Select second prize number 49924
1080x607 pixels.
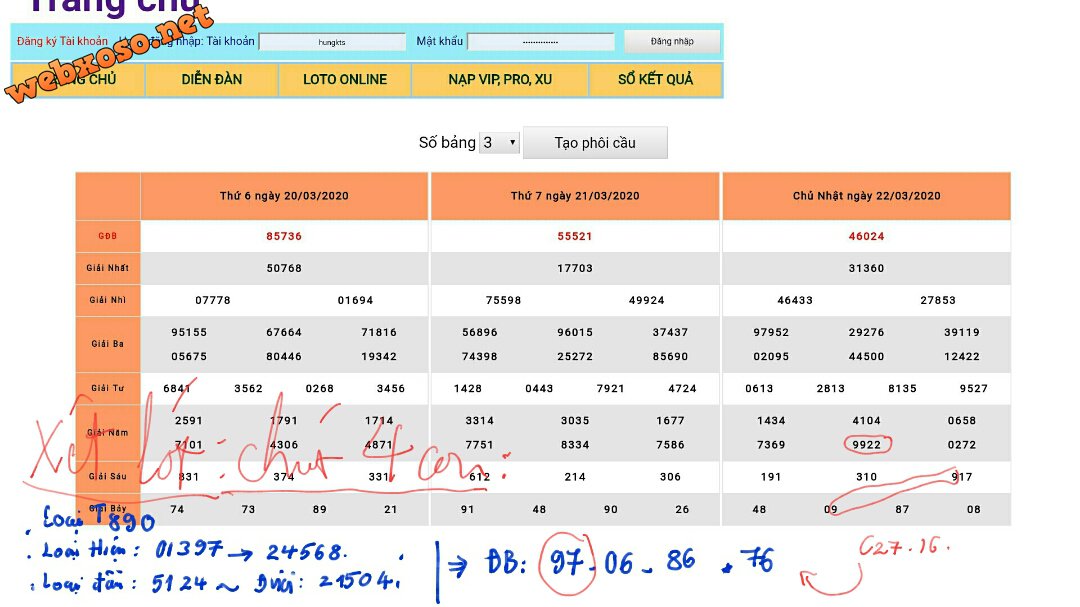click(x=647, y=300)
